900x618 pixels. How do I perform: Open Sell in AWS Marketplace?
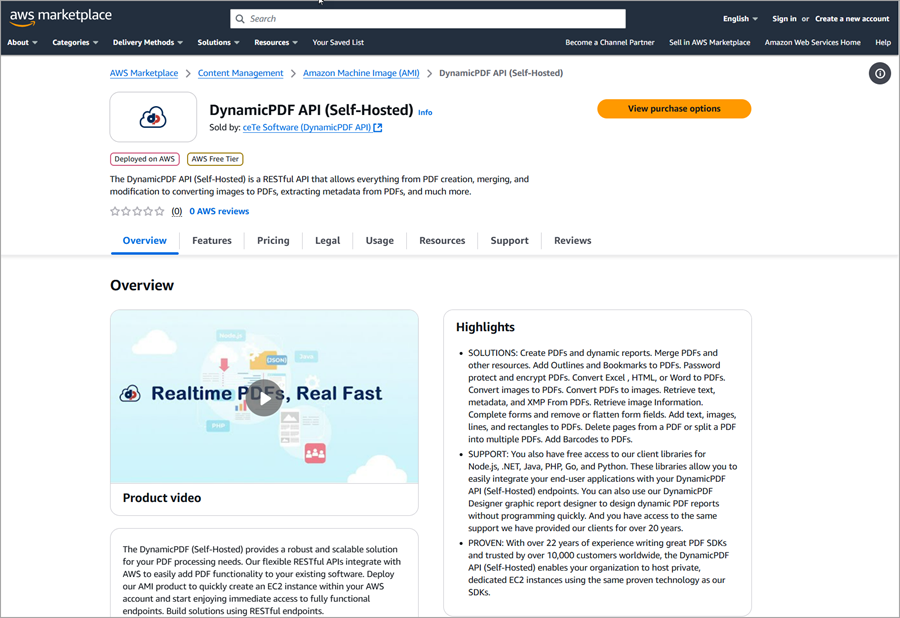click(x=709, y=42)
